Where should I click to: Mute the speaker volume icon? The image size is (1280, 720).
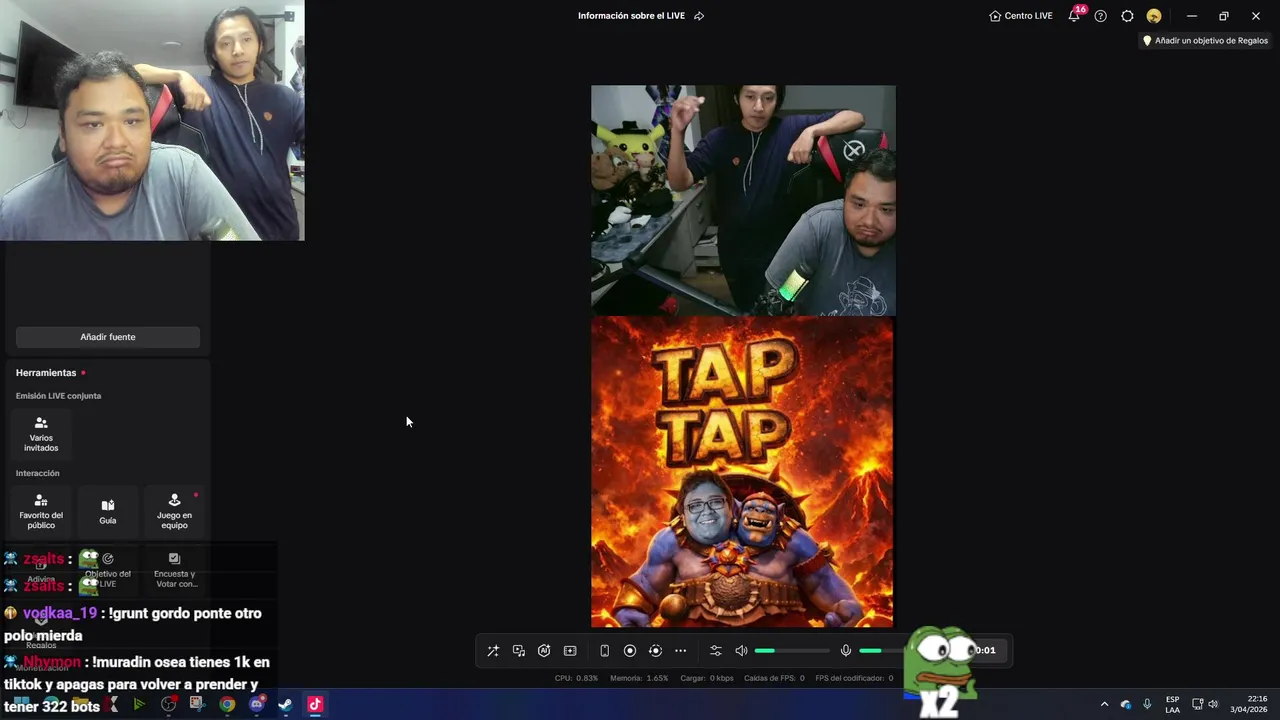(x=741, y=651)
